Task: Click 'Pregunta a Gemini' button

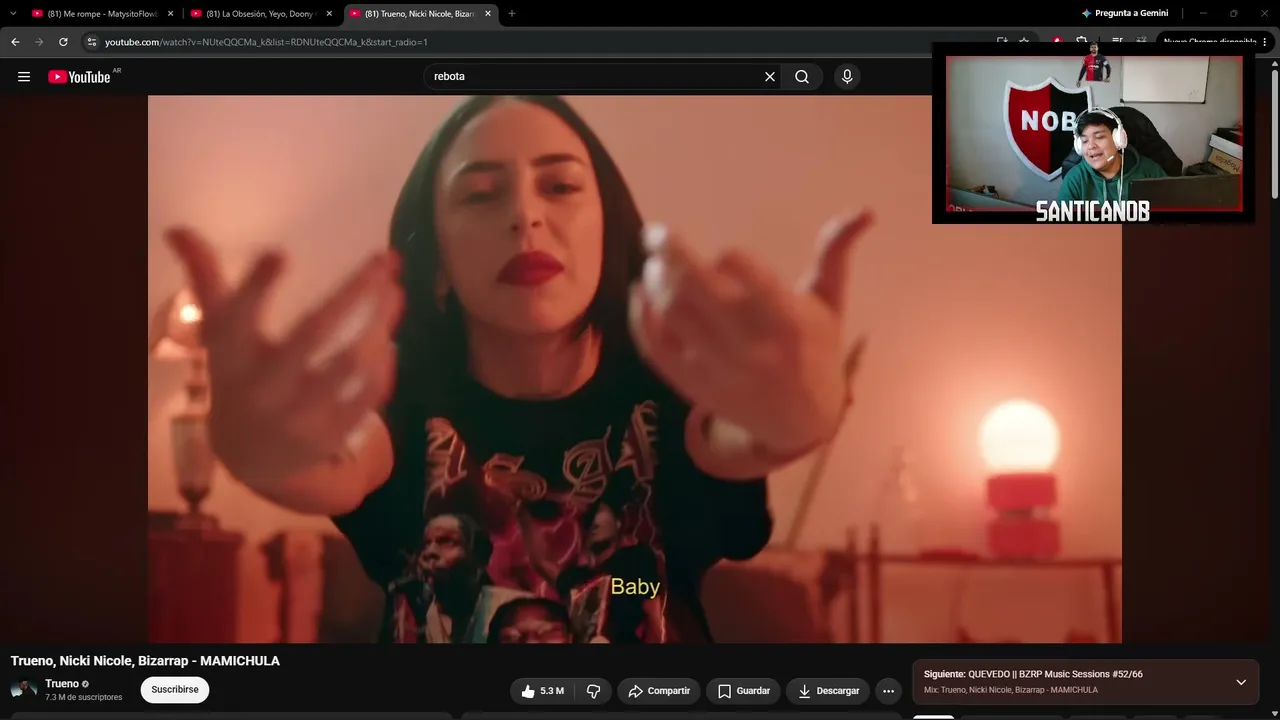Action: 1125,14
